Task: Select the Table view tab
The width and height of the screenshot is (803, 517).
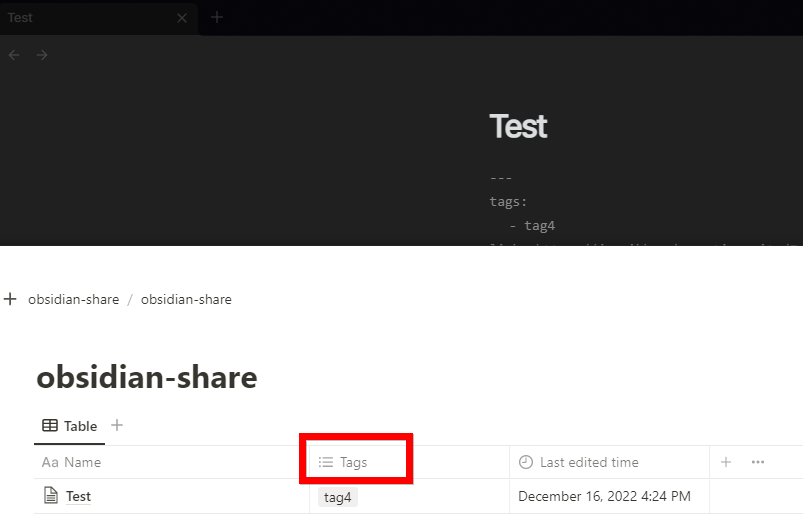Action: [70, 426]
